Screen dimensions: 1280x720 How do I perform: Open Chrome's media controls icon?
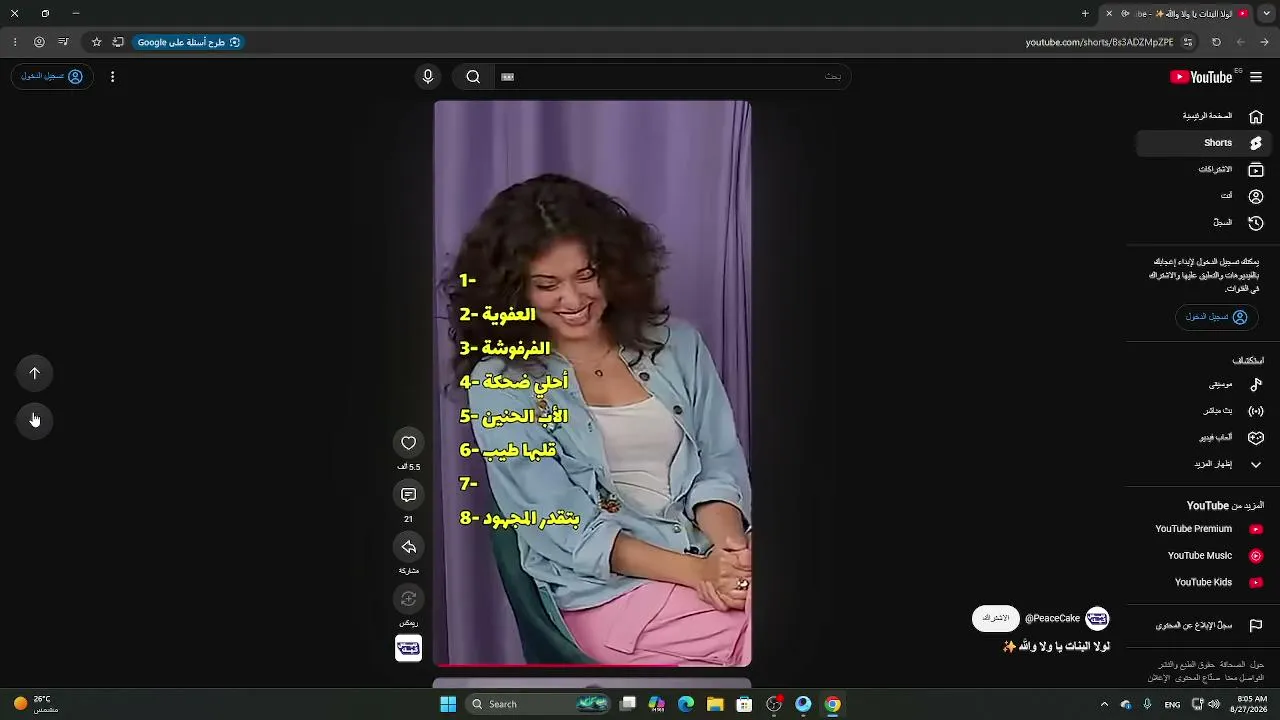pos(63,42)
